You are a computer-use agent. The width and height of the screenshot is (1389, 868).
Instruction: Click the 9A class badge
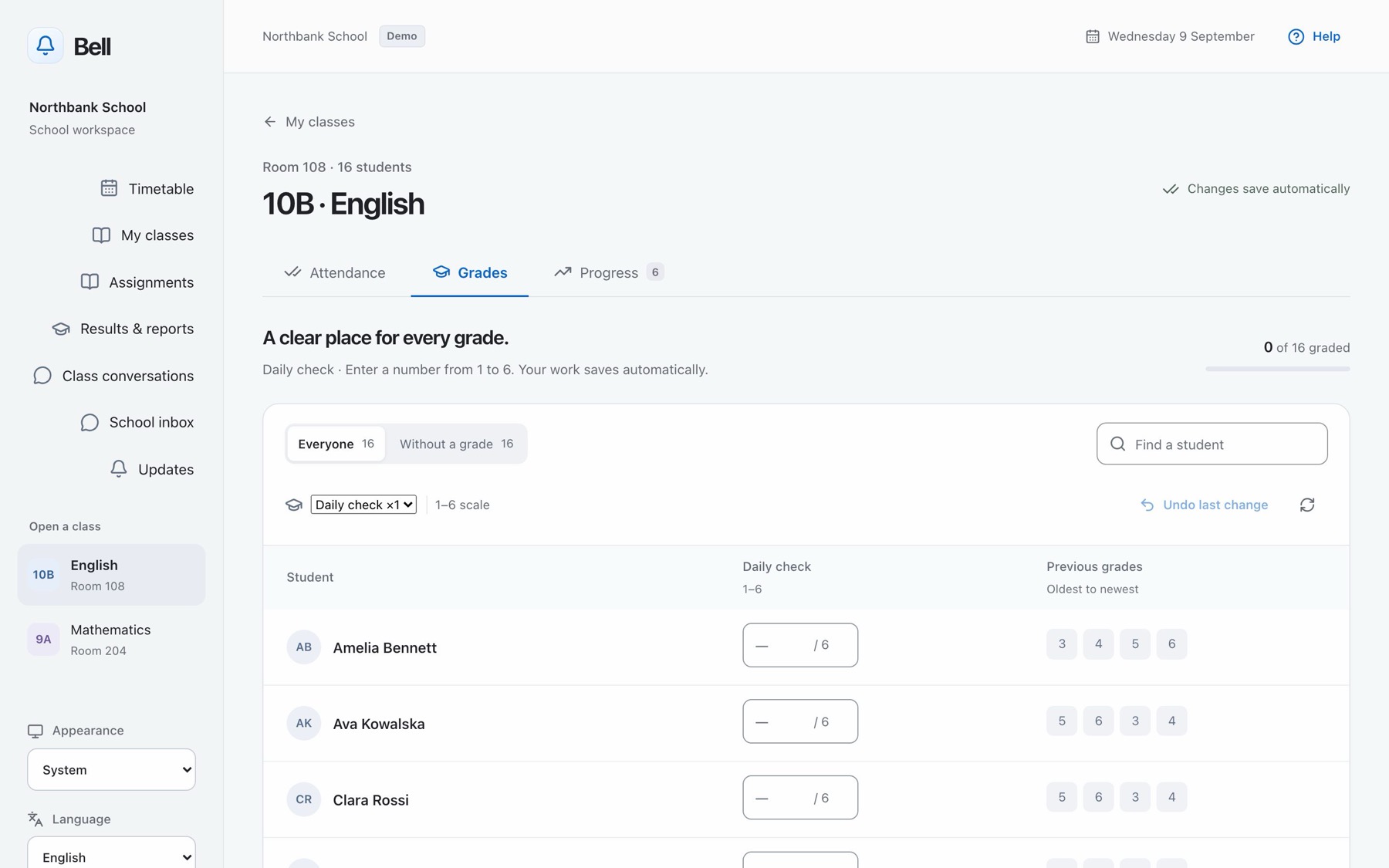(43, 640)
